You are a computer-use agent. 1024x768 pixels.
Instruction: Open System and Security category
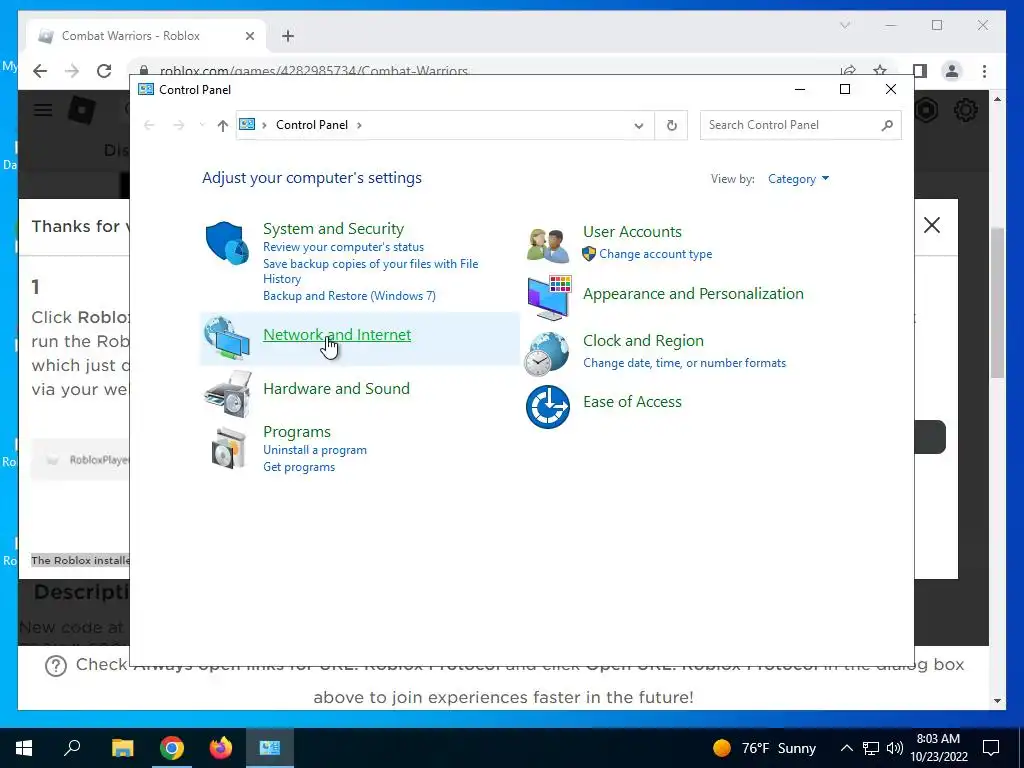(x=333, y=229)
